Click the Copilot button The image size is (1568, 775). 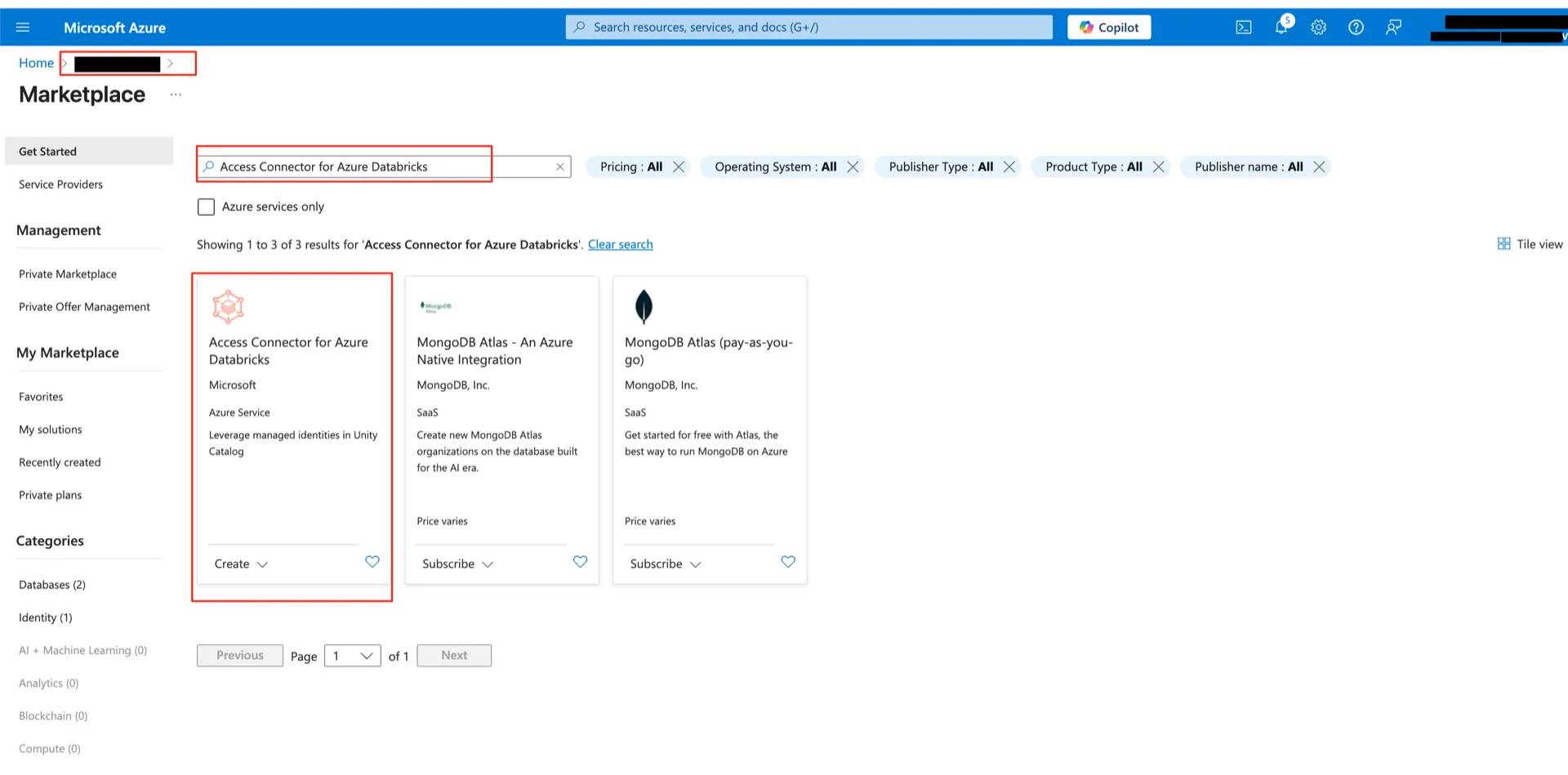(1109, 27)
